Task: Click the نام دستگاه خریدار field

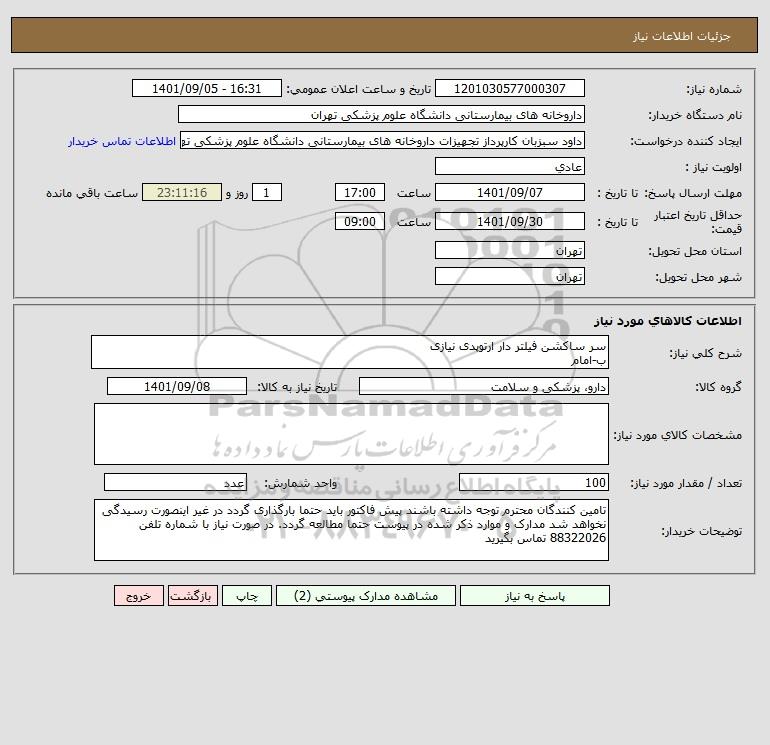Action: (381, 114)
